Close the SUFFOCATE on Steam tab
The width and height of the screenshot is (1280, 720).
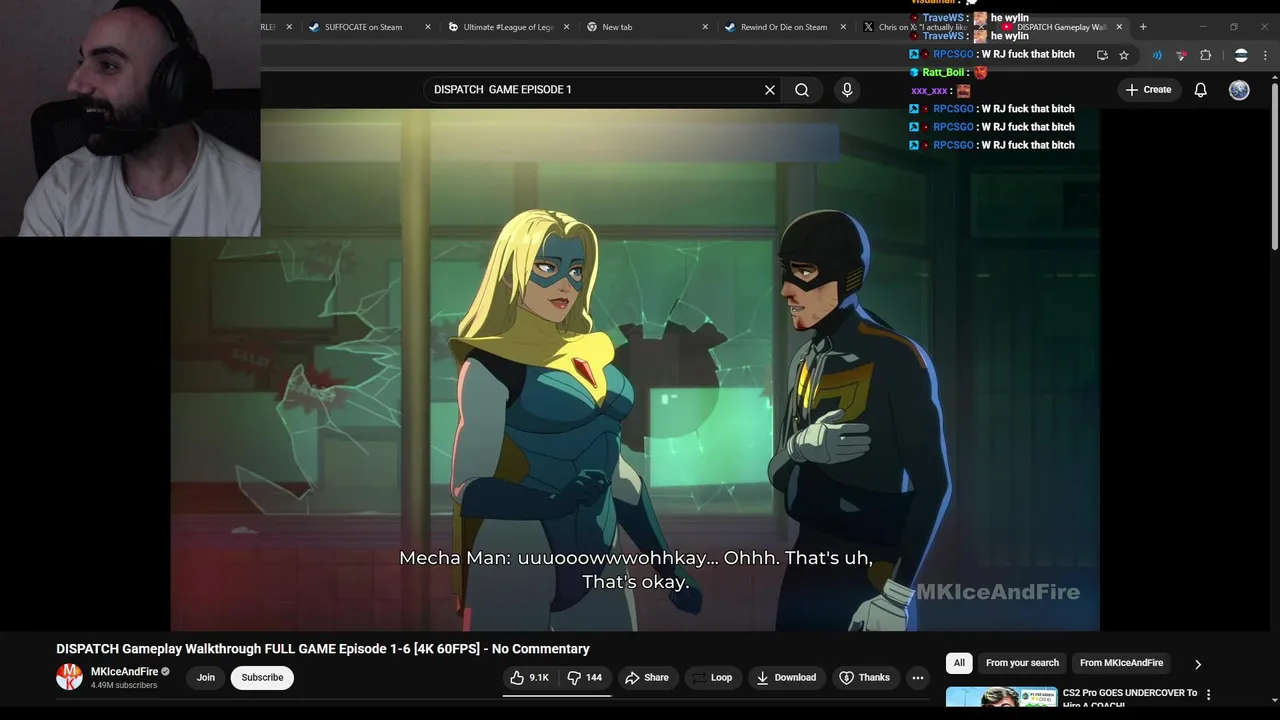coord(428,27)
